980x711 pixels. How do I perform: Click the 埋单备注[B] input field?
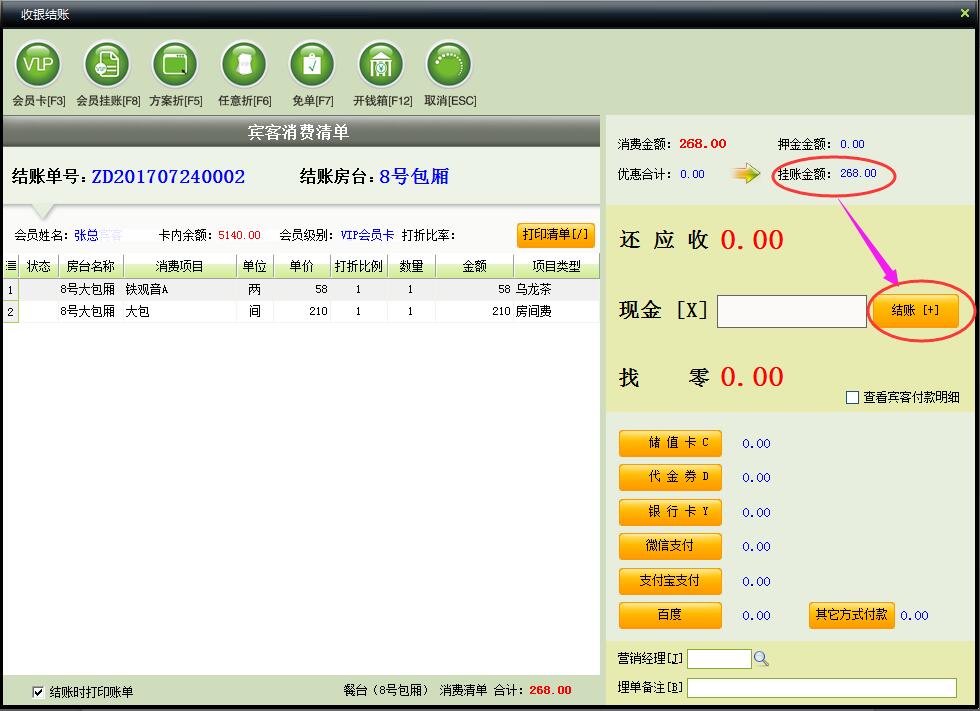[821, 688]
